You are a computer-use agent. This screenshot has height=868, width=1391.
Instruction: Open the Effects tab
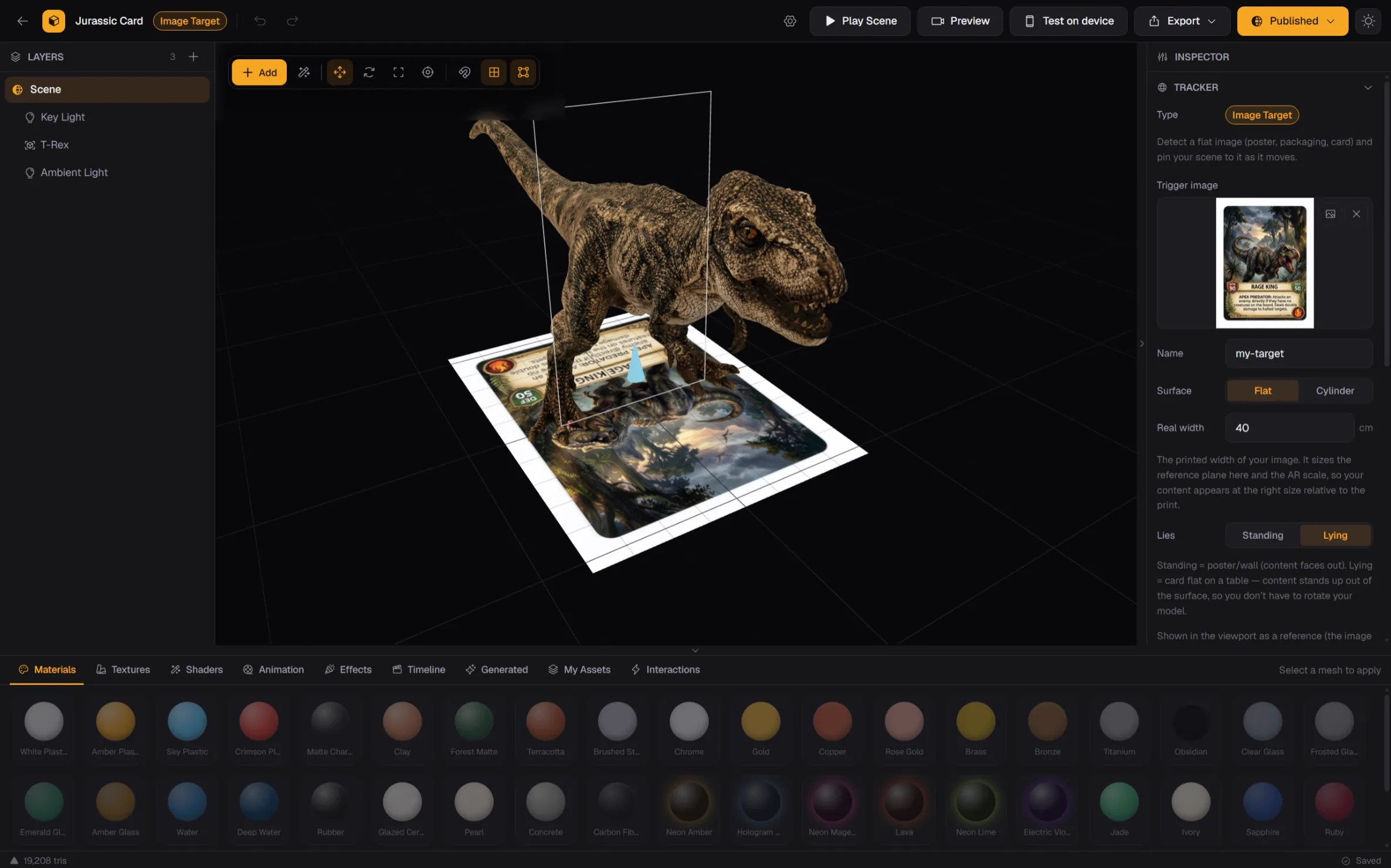coord(348,670)
